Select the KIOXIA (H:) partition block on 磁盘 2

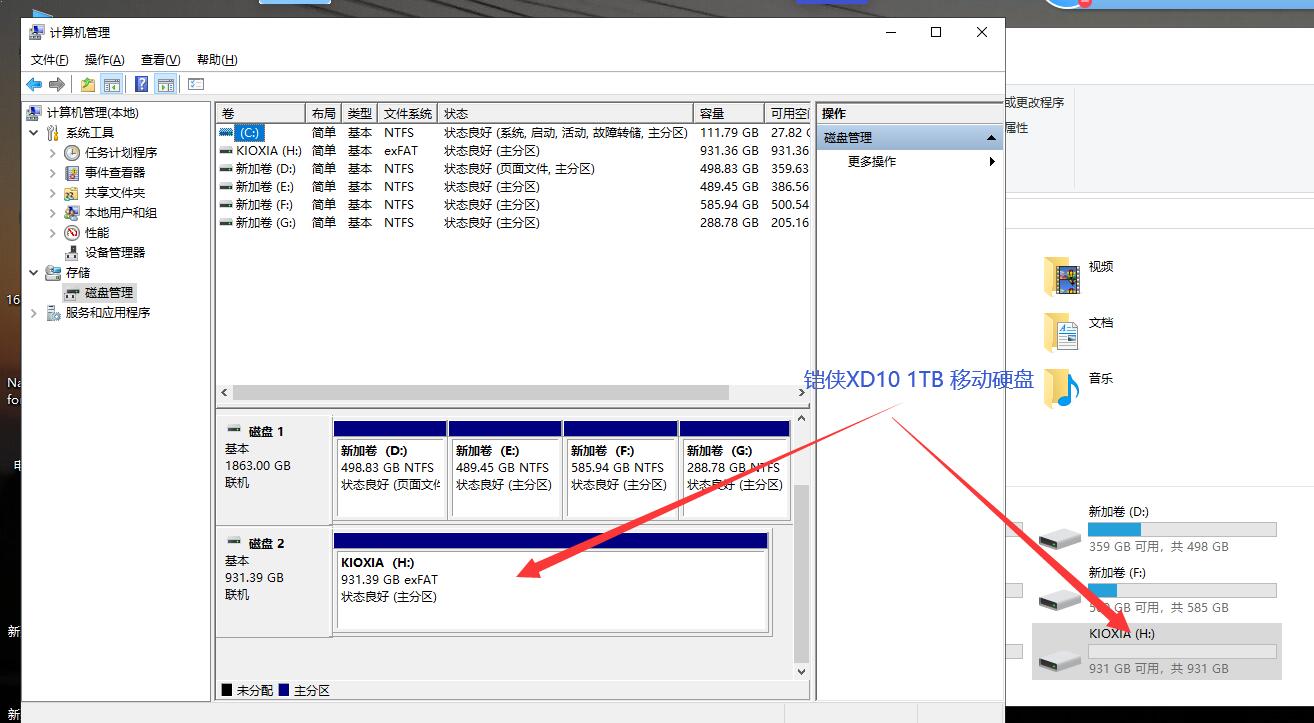tap(551, 582)
